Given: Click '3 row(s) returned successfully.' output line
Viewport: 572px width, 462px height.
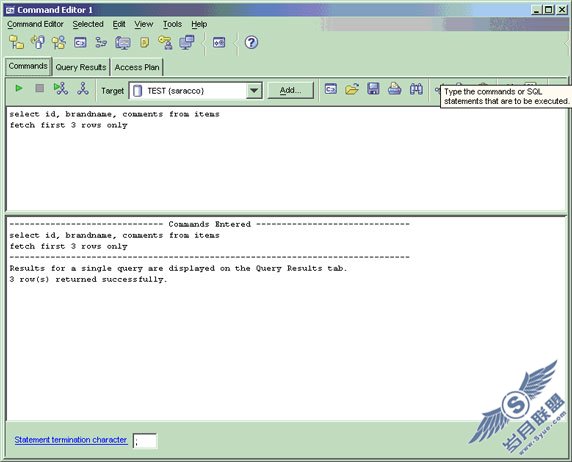Looking at the screenshot, I should tap(88, 279).
